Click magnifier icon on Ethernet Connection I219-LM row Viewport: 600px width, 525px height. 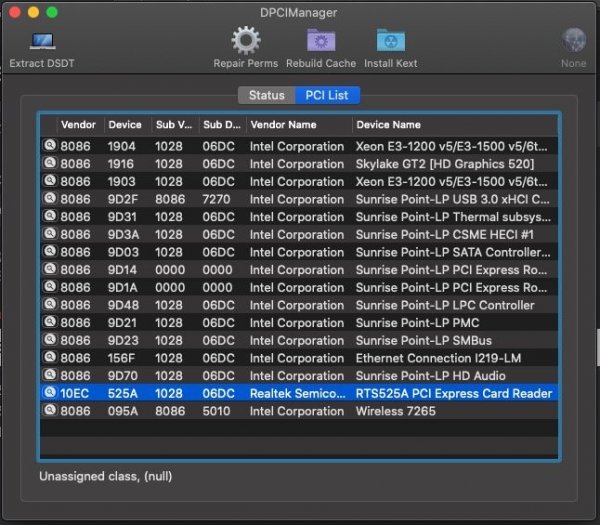pos(49,358)
